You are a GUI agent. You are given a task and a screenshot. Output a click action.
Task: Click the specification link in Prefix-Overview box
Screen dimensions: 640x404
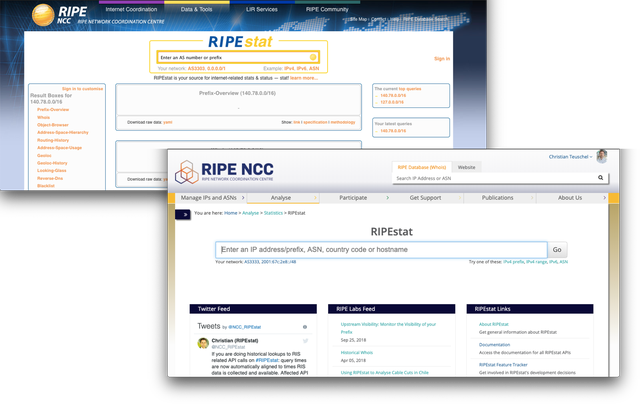pos(315,122)
